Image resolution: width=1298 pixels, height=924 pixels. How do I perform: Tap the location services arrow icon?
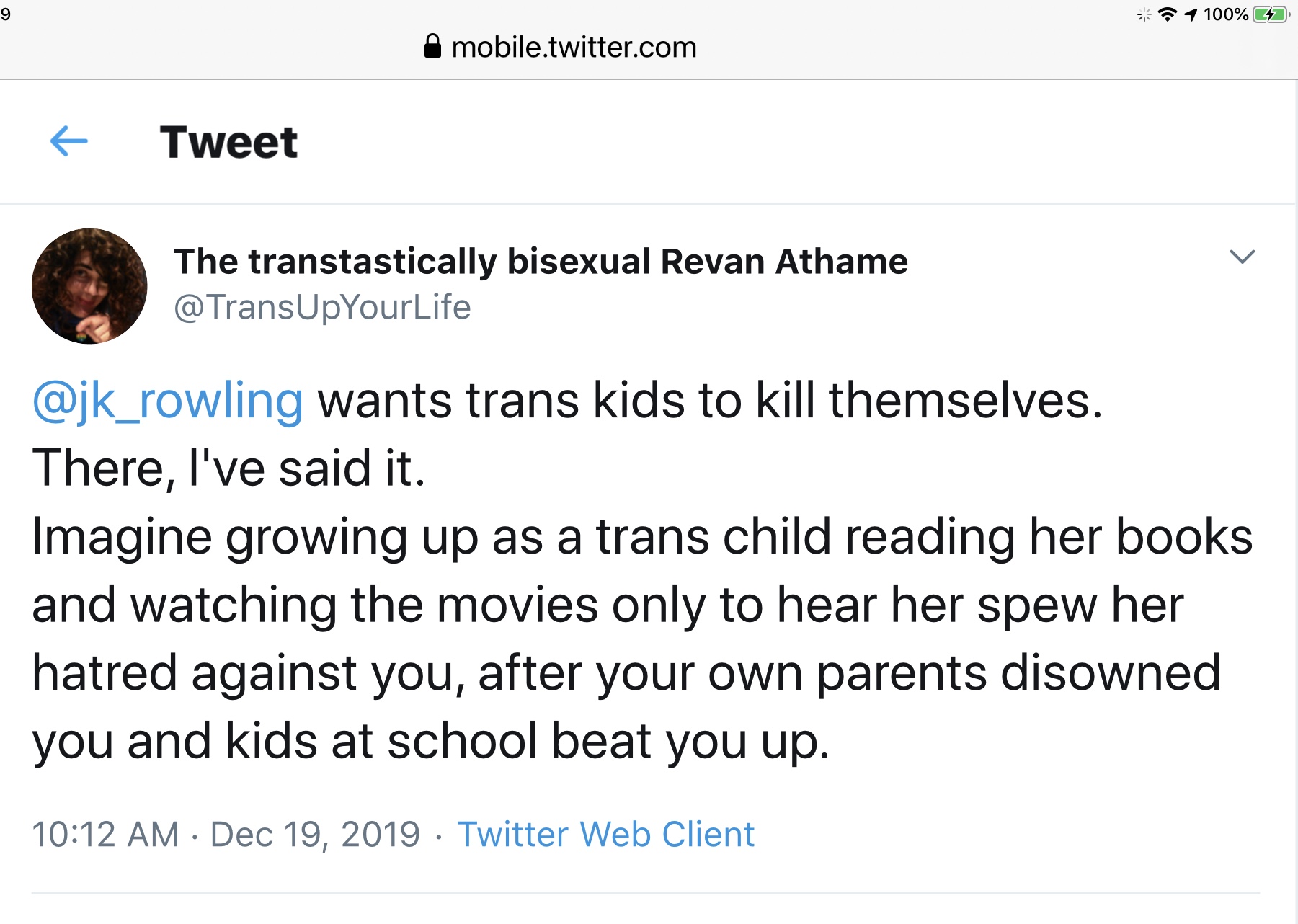tap(1191, 14)
